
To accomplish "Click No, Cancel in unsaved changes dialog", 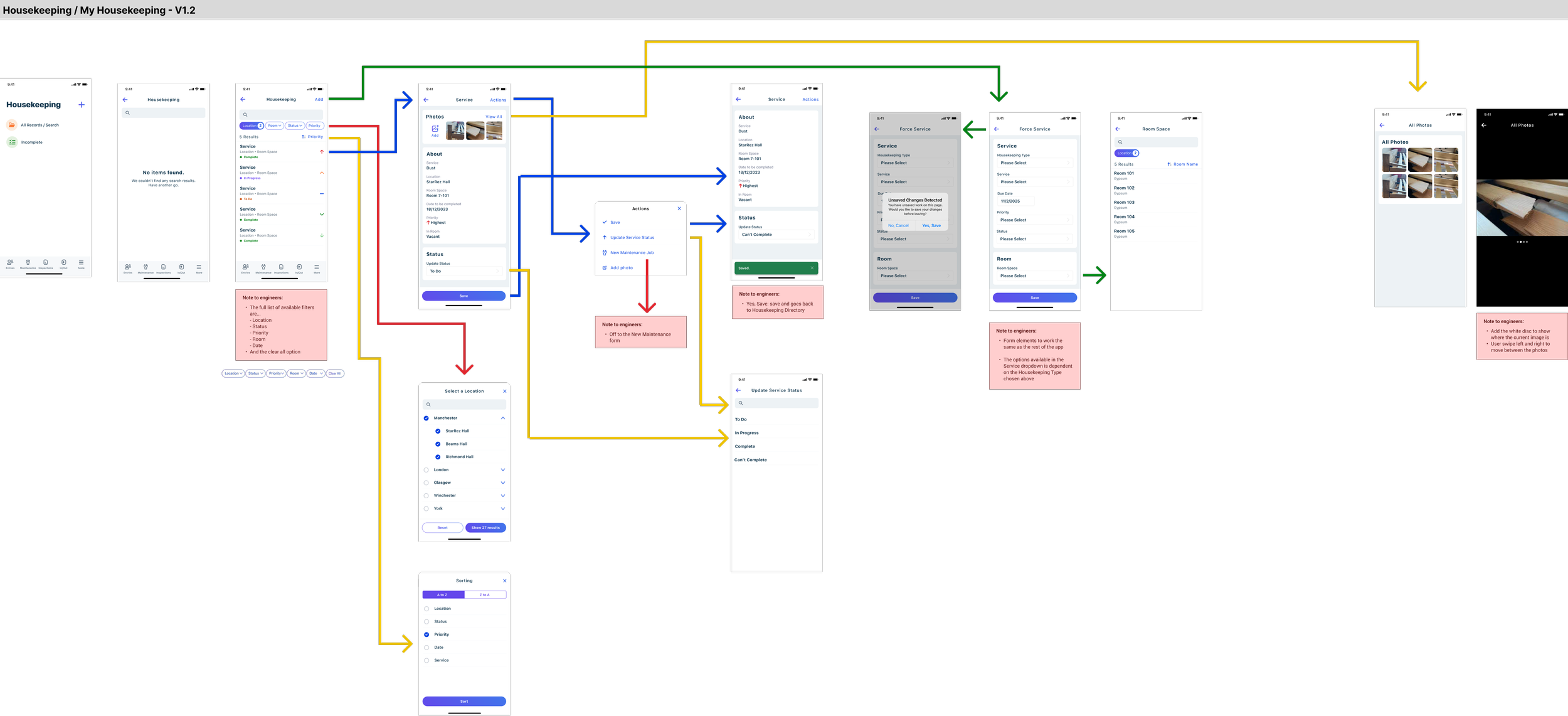I will coord(898,225).
